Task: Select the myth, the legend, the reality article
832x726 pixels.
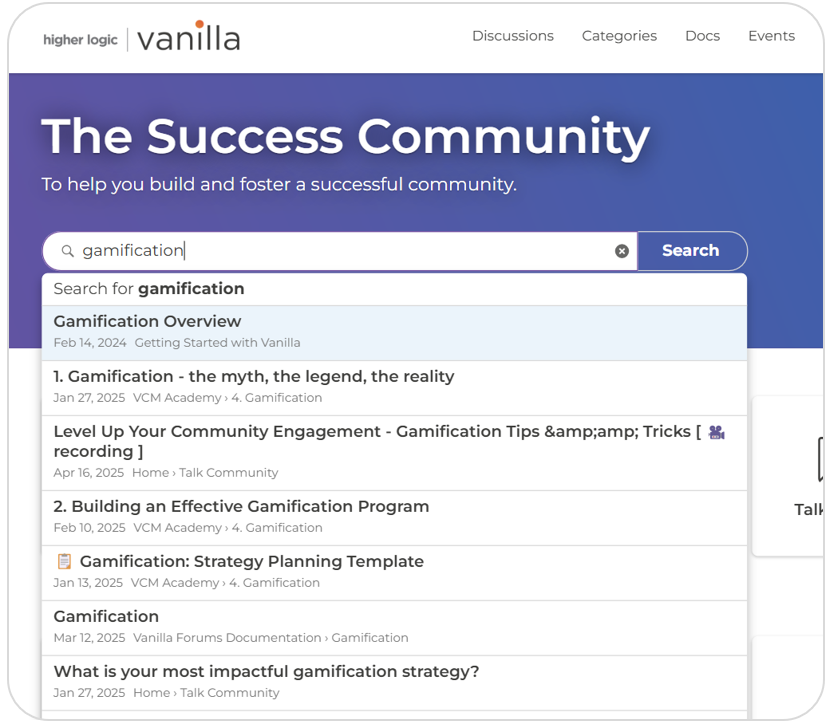Action: (253, 377)
